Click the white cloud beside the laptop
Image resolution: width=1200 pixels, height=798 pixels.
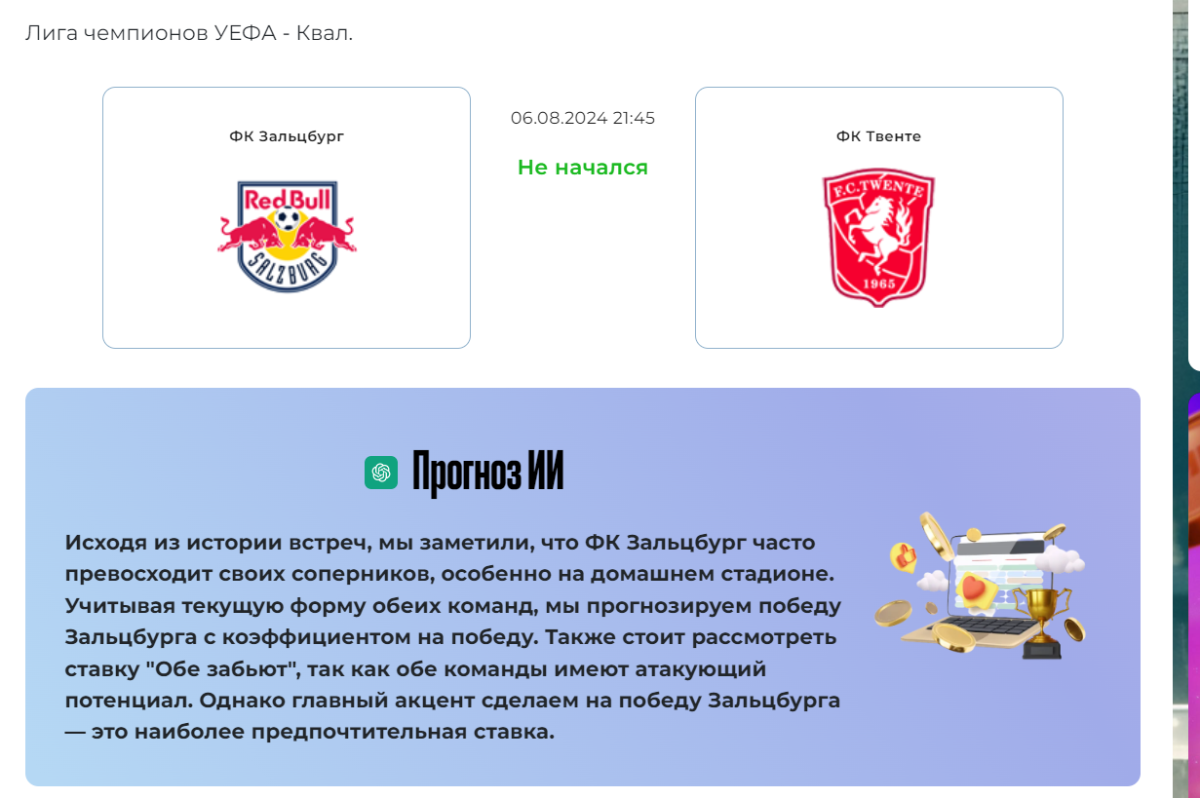pos(1062,559)
